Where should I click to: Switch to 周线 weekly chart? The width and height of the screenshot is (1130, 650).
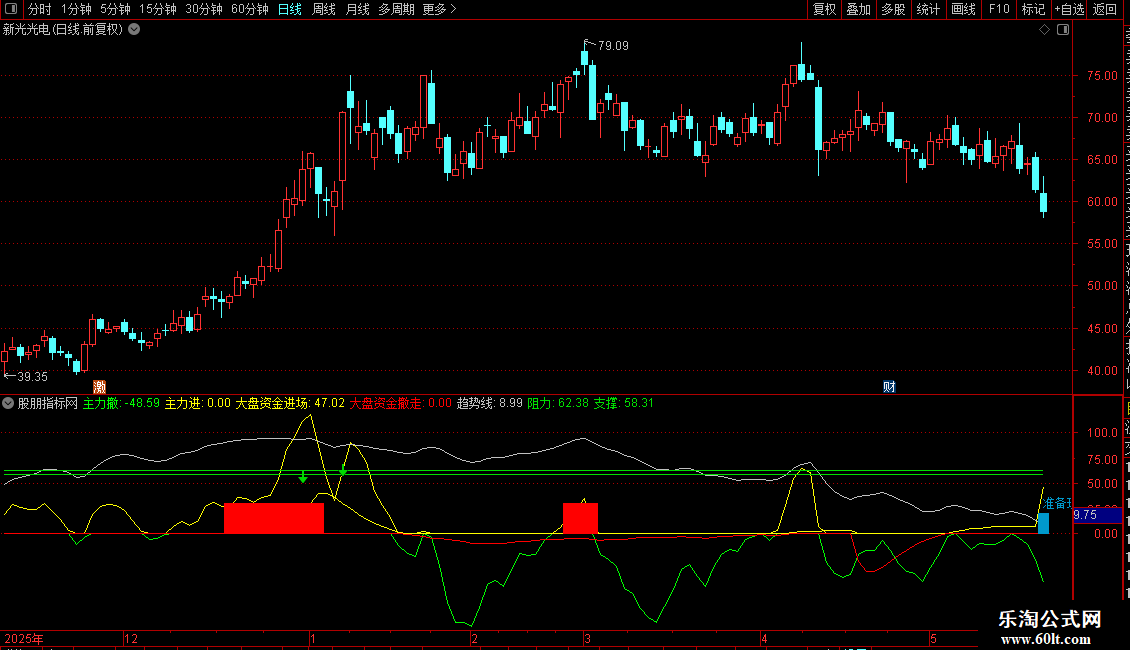point(324,9)
